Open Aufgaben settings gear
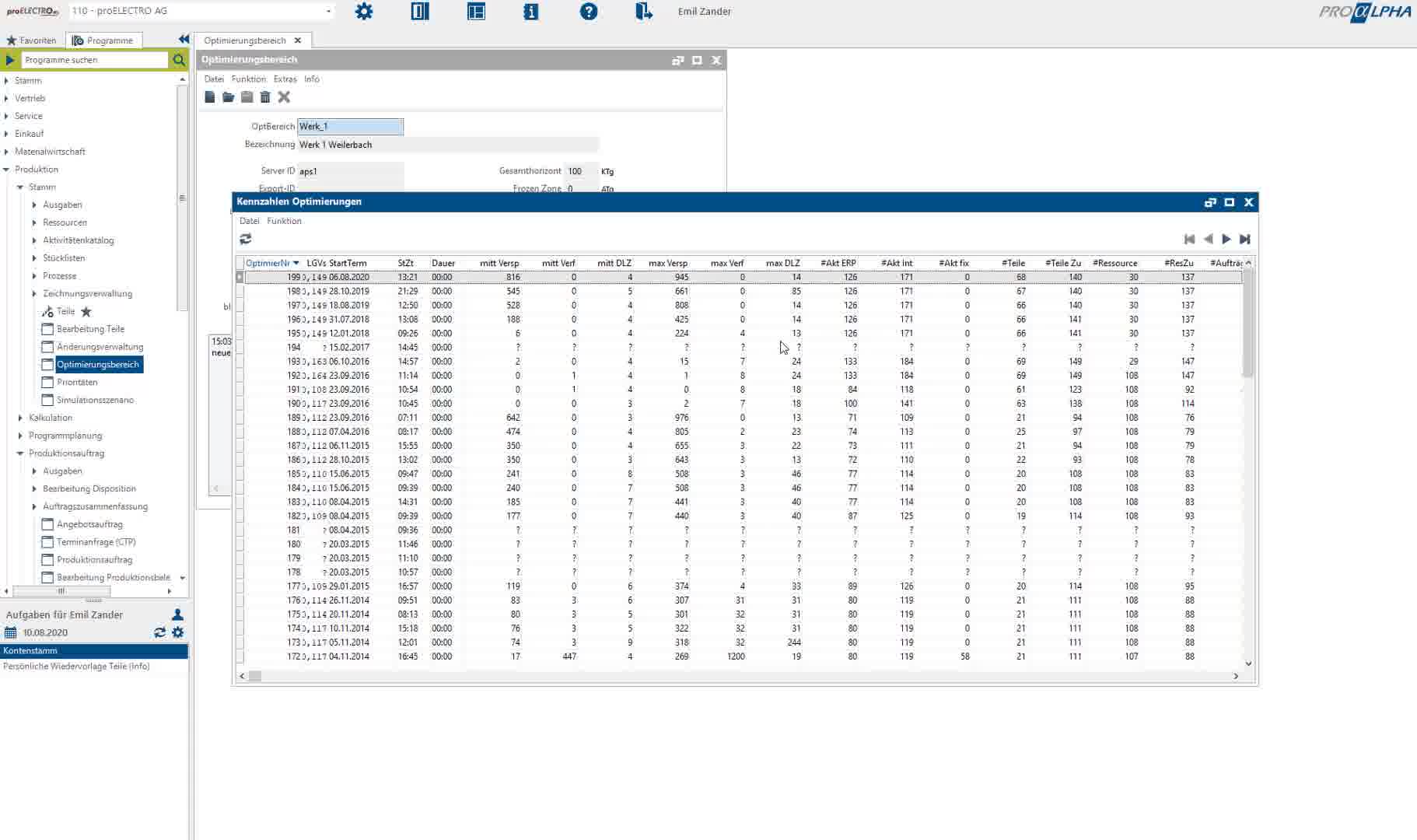The width and height of the screenshot is (1417, 840). tap(178, 633)
